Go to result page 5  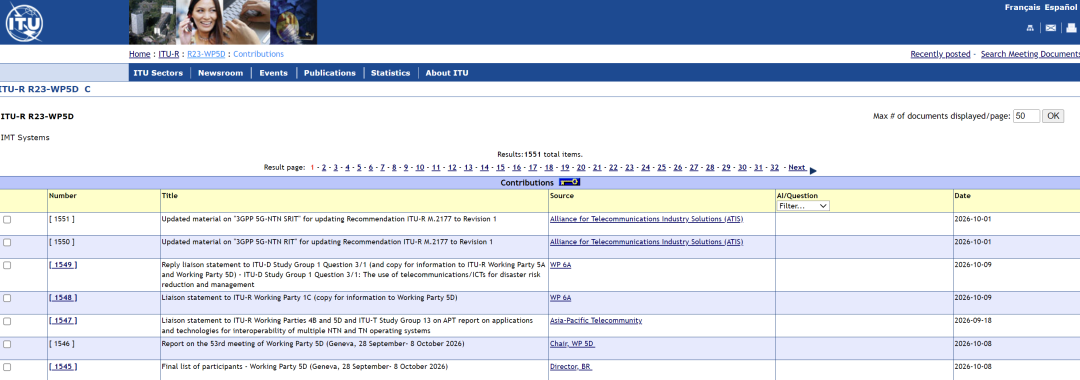pyautogui.click(x=359, y=167)
